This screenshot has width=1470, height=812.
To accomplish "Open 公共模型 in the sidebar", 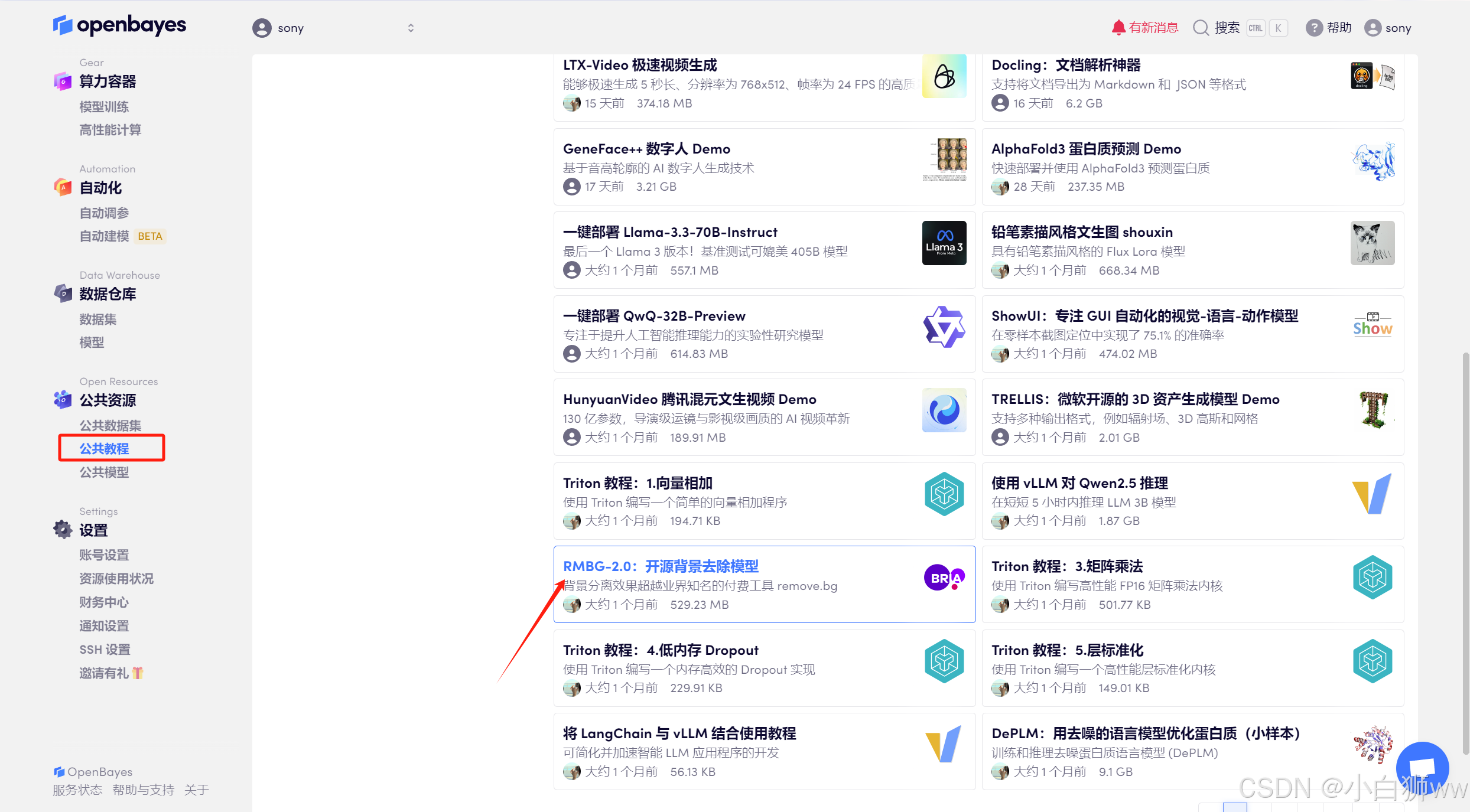I will coord(105,472).
